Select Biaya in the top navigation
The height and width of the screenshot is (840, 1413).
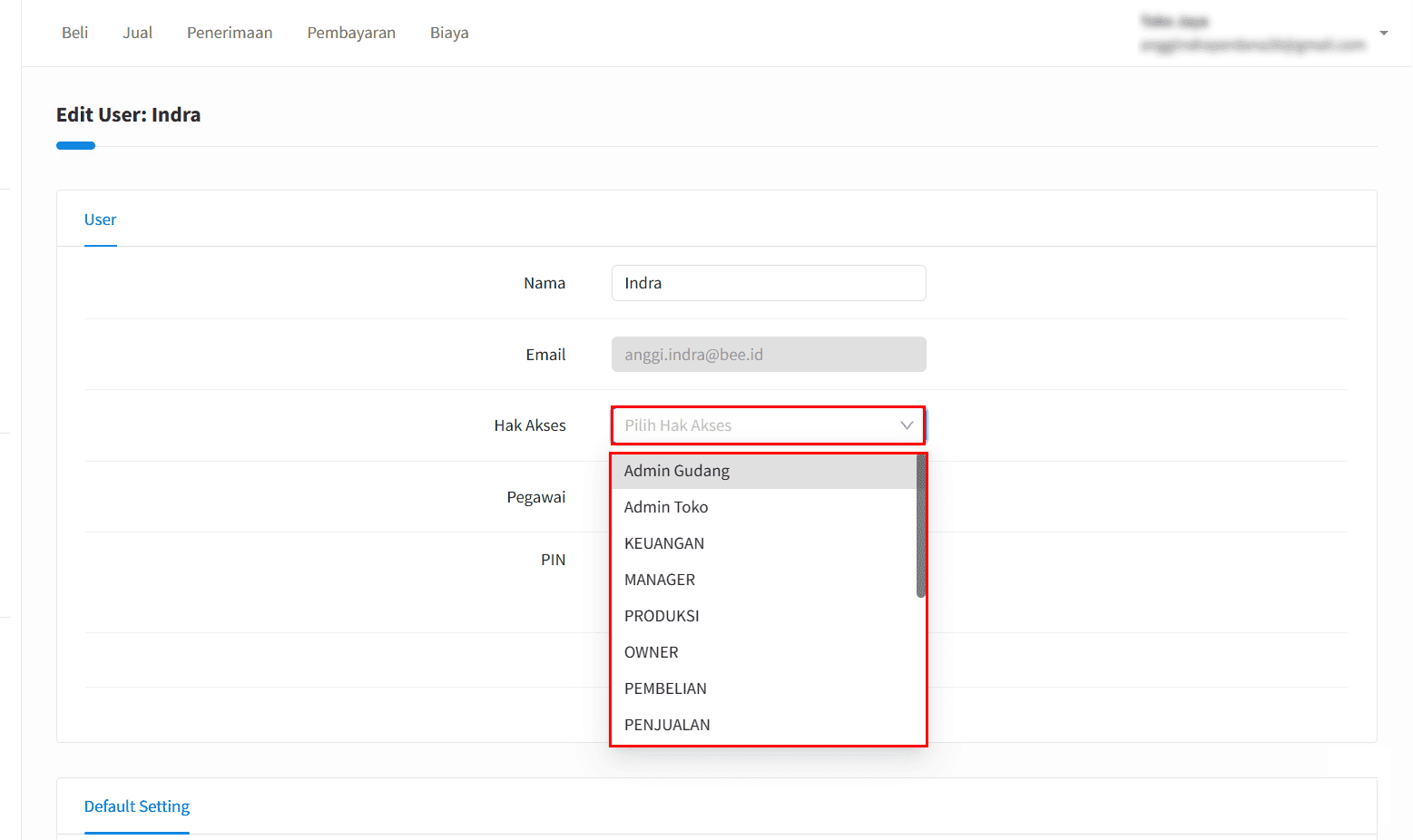449,33
